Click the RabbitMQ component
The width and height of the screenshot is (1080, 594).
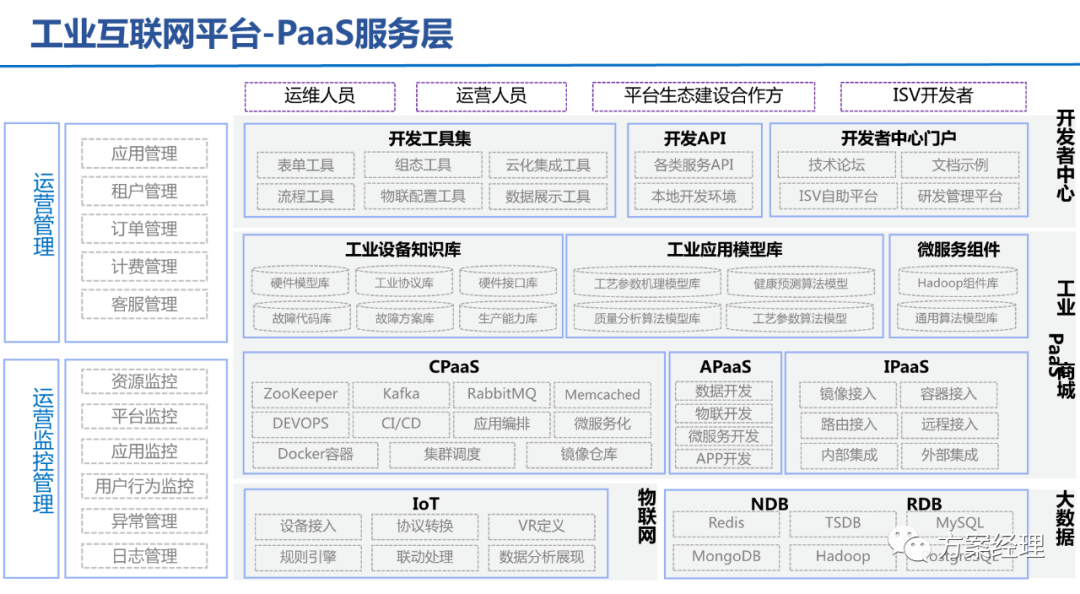coord(502,395)
